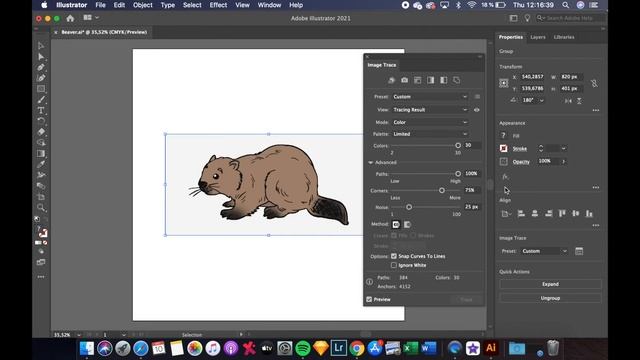This screenshot has height=360, width=640.
Task: Open Palette dropdown showing Limited
Action: (x=430, y=134)
